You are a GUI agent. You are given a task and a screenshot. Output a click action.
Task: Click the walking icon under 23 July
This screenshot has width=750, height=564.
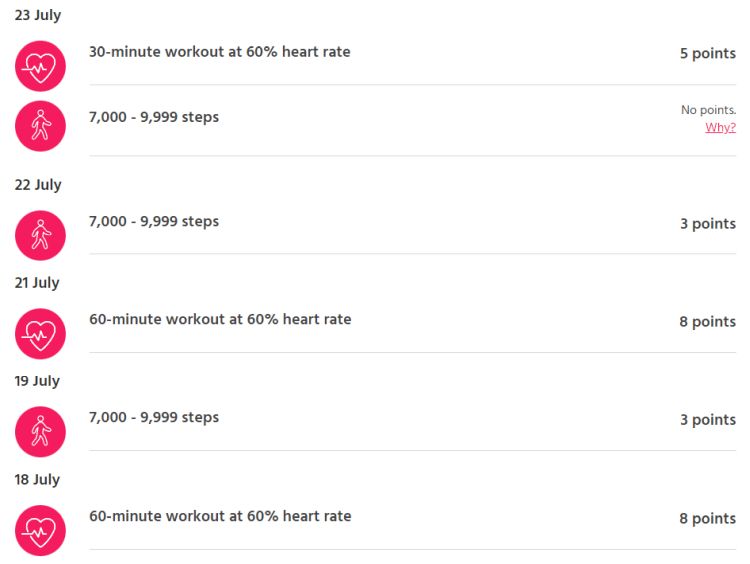coord(40,126)
